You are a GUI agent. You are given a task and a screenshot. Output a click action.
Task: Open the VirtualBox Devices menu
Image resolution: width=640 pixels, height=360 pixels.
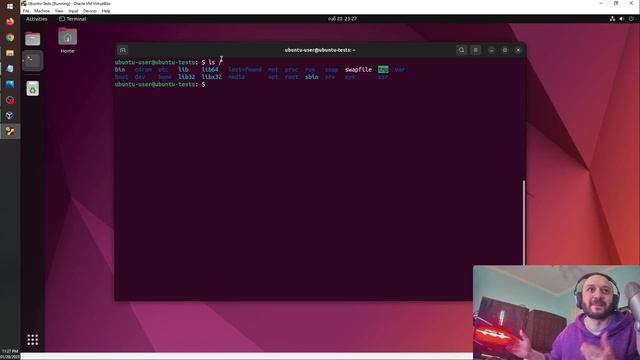tap(90, 11)
